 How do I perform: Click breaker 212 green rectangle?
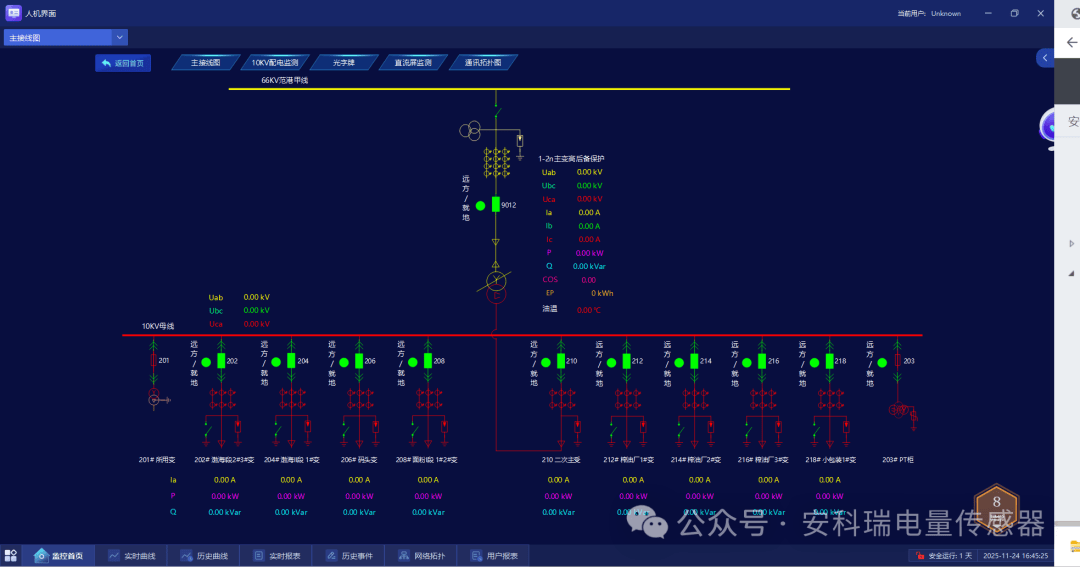tap(626, 361)
